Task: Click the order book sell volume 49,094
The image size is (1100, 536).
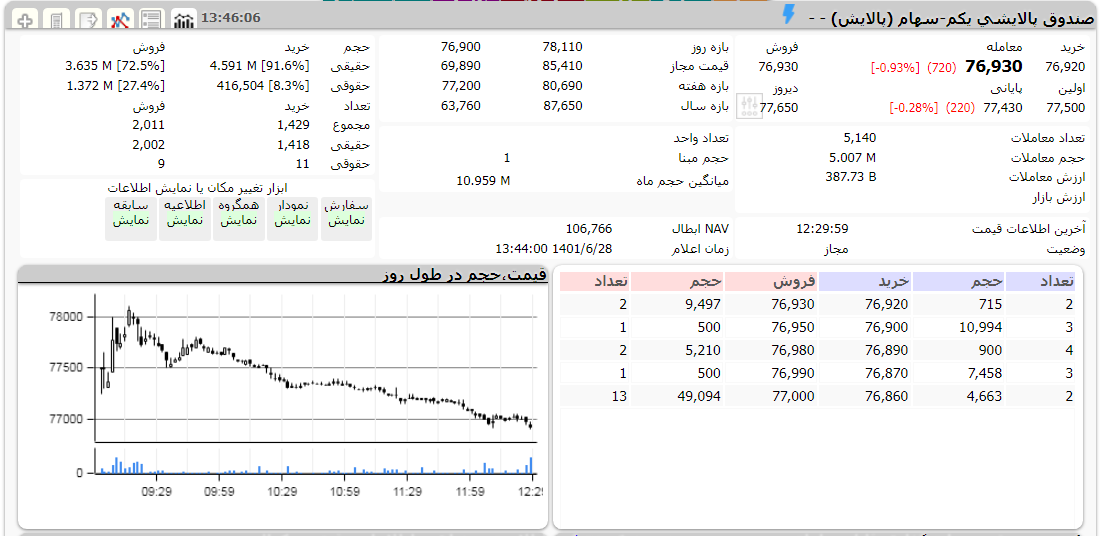Action: [x=699, y=396]
